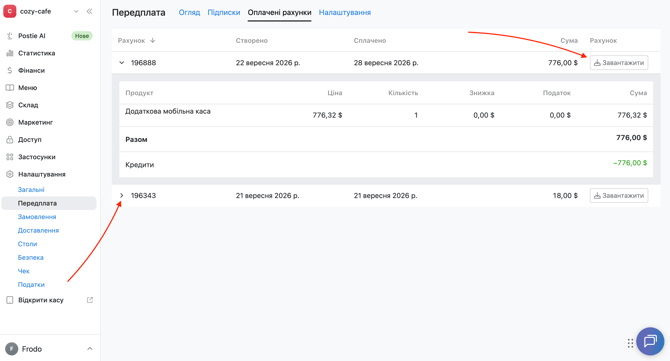670x361 pixels.
Task: Click the Налаштування gear icon in sidebar
Action: [x=10, y=174]
